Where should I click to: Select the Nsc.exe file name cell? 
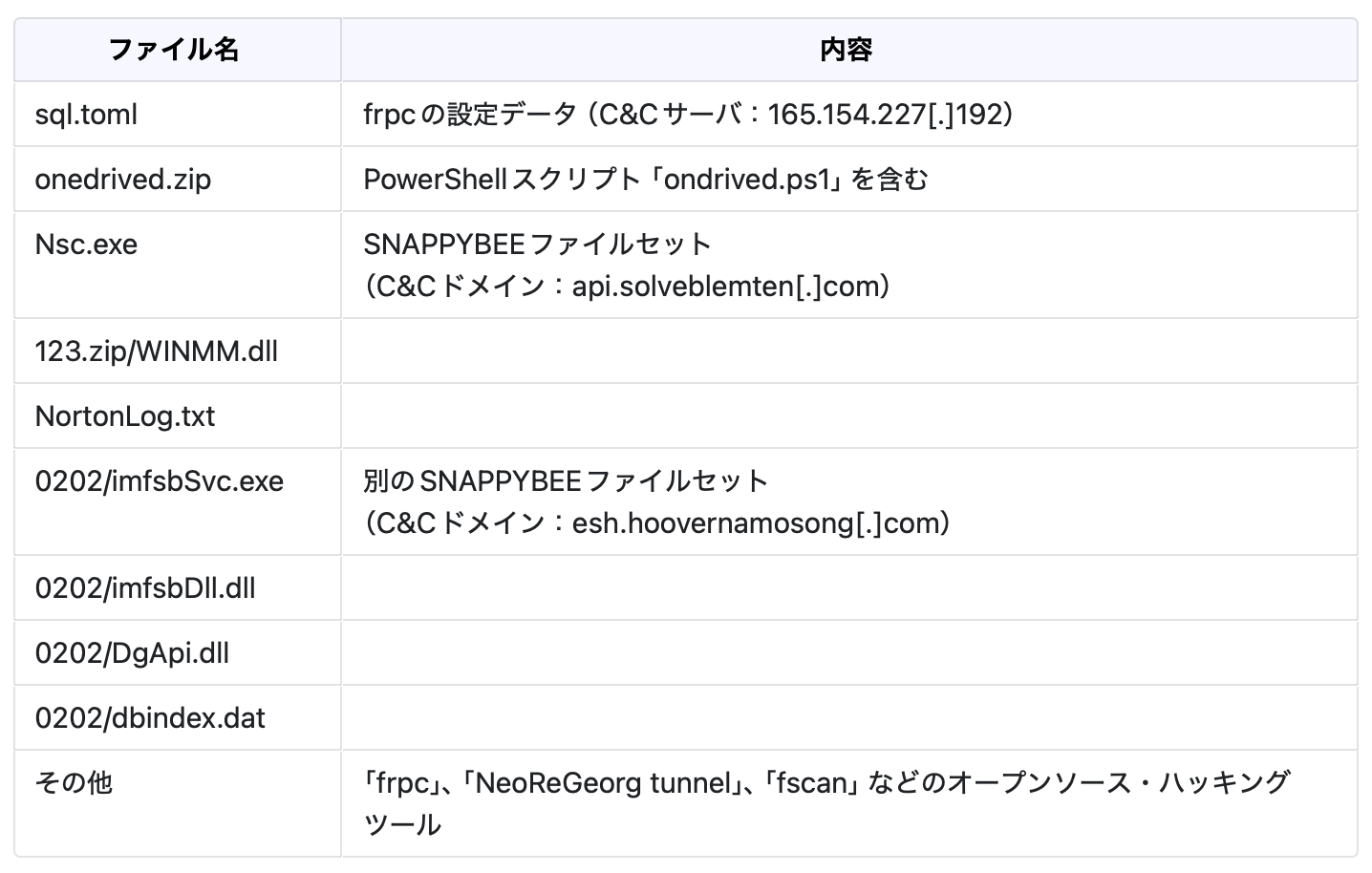86,245
